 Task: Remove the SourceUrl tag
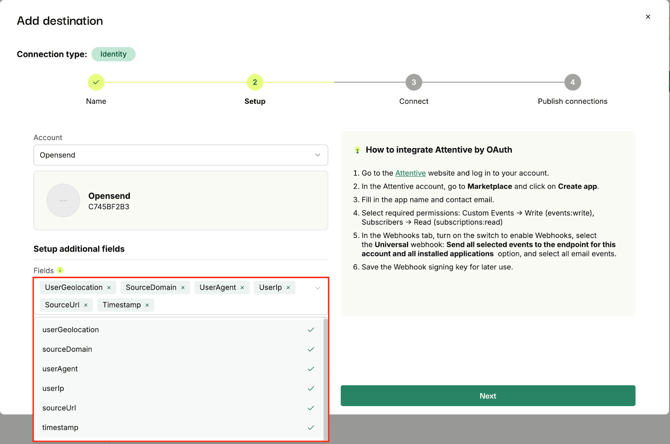pyautogui.click(x=86, y=305)
